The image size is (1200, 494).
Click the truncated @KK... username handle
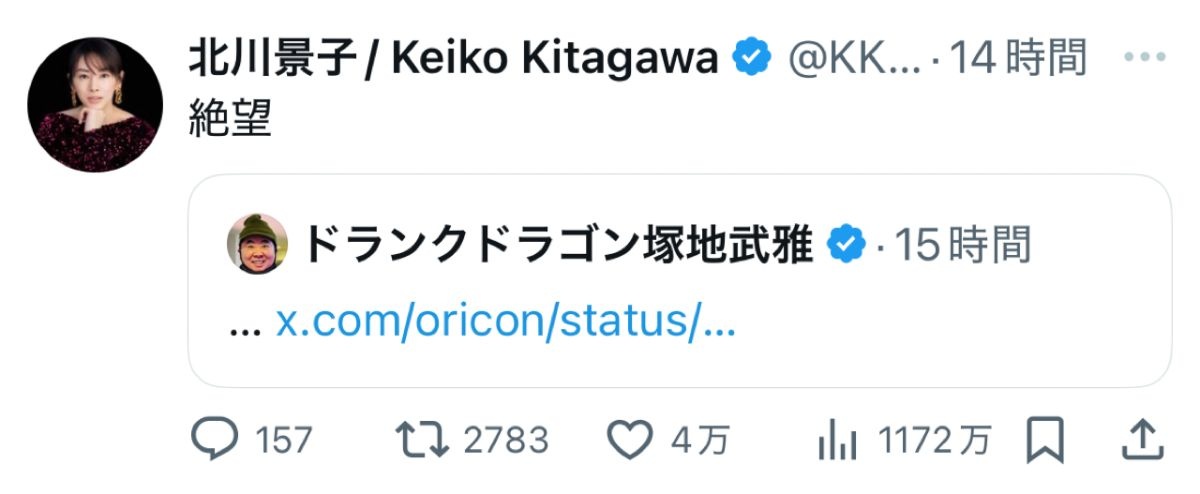pyautogui.click(x=855, y=59)
